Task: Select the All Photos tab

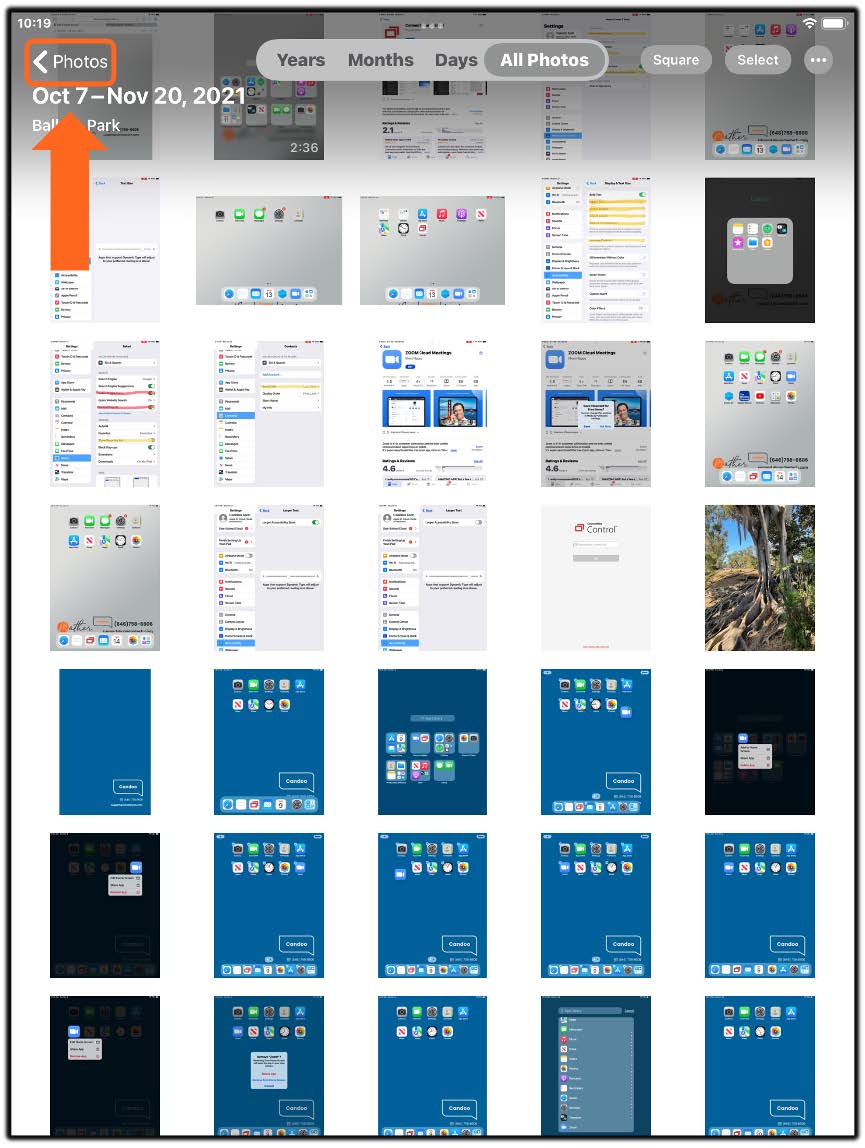Action: point(544,60)
